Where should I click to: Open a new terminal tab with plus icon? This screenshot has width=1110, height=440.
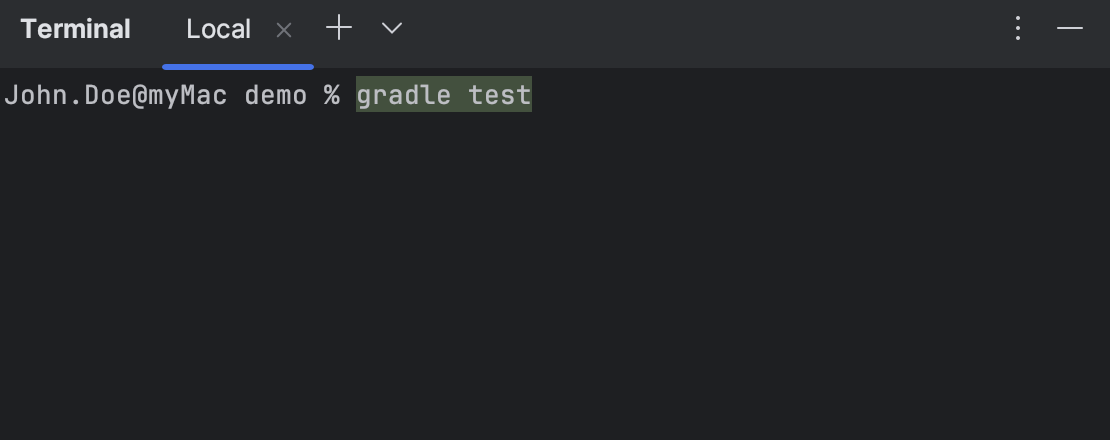340,29
